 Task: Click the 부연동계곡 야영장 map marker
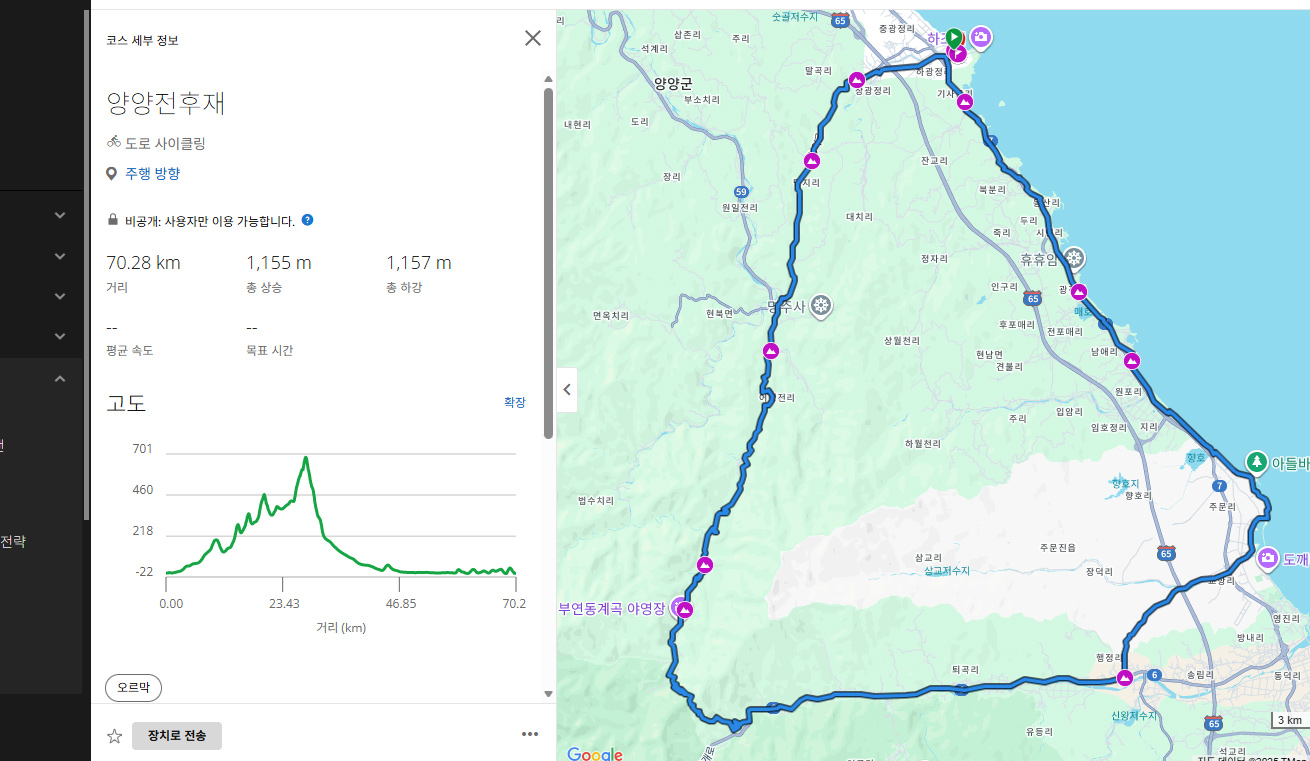[684, 608]
